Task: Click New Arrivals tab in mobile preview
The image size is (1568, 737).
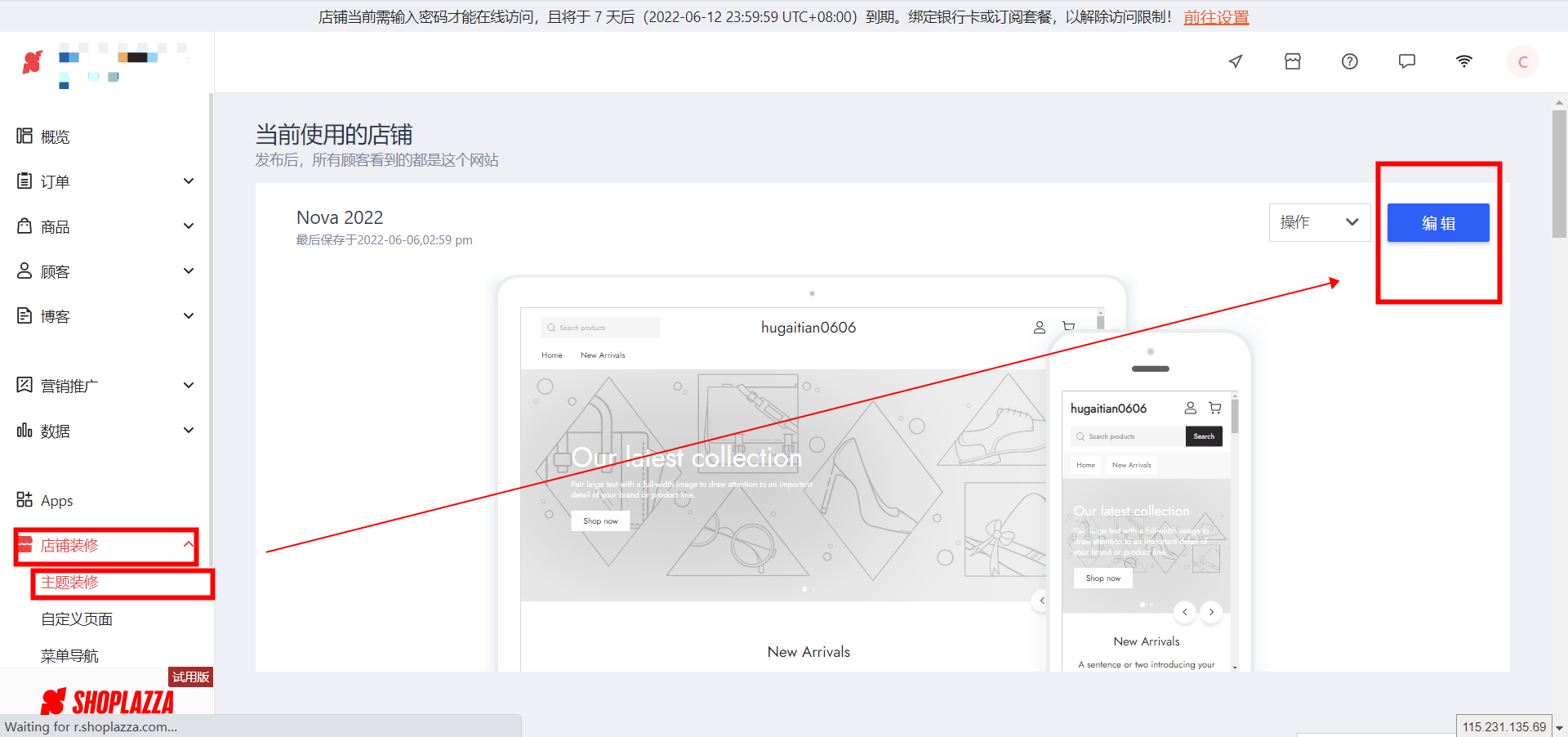Action: pos(1132,465)
